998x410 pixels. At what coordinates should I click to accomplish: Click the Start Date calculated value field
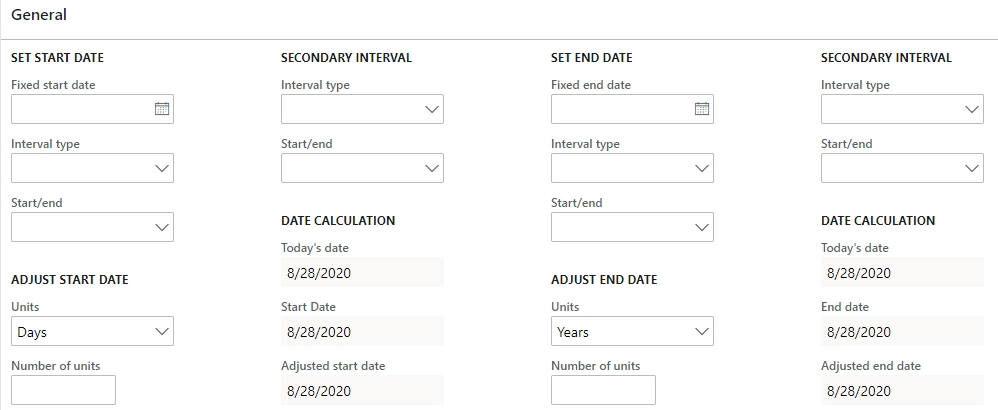pos(362,331)
